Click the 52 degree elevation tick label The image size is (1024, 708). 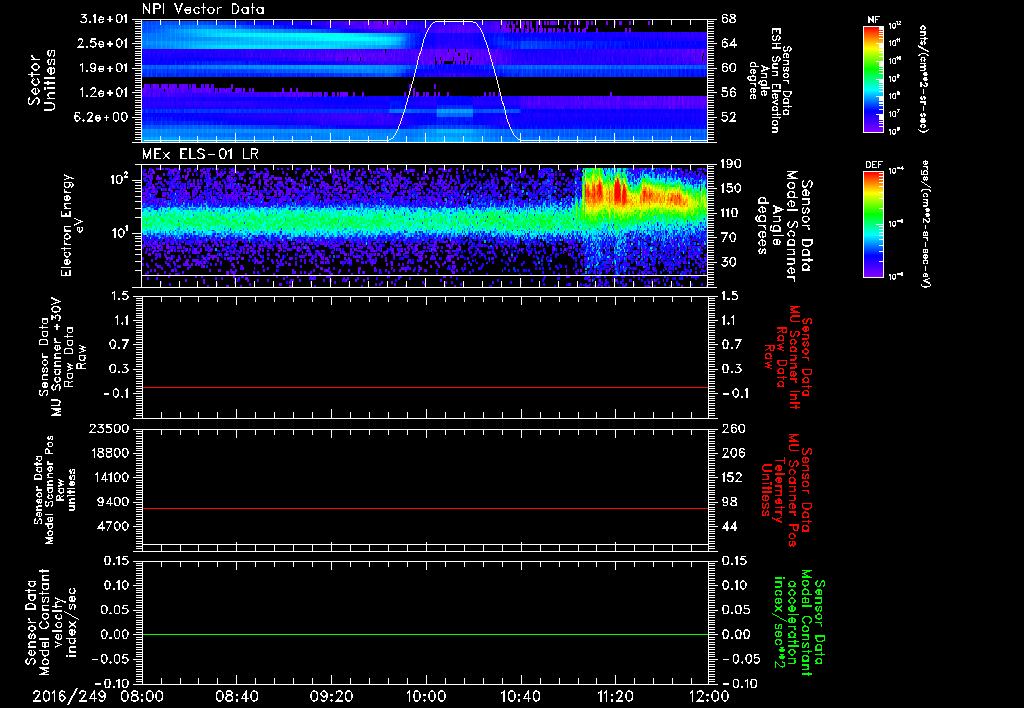click(x=729, y=117)
